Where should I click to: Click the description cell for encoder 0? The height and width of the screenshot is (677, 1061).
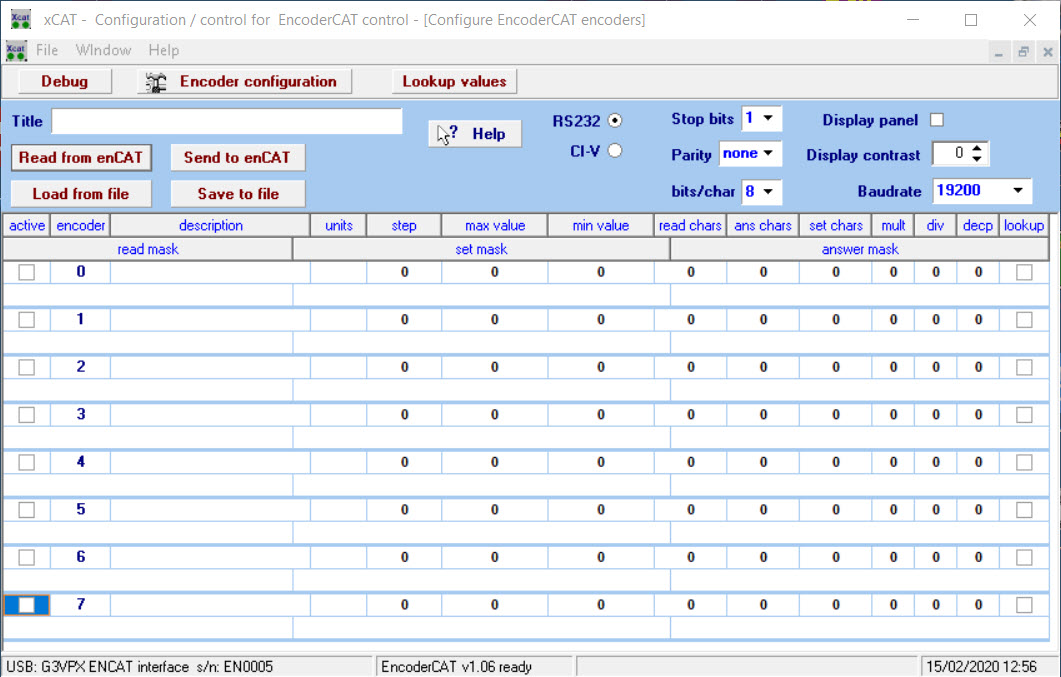(210, 272)
